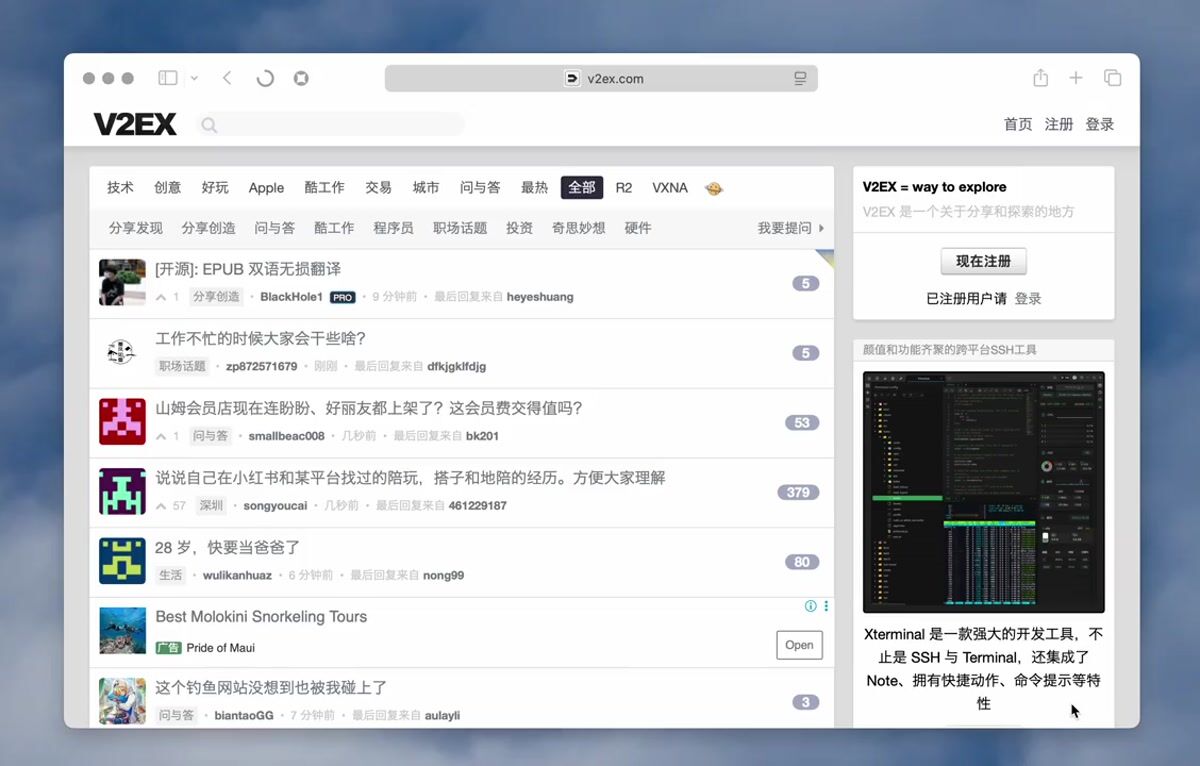
Task: Select the 问与答 tab in top row
Action: click(480, 187)
